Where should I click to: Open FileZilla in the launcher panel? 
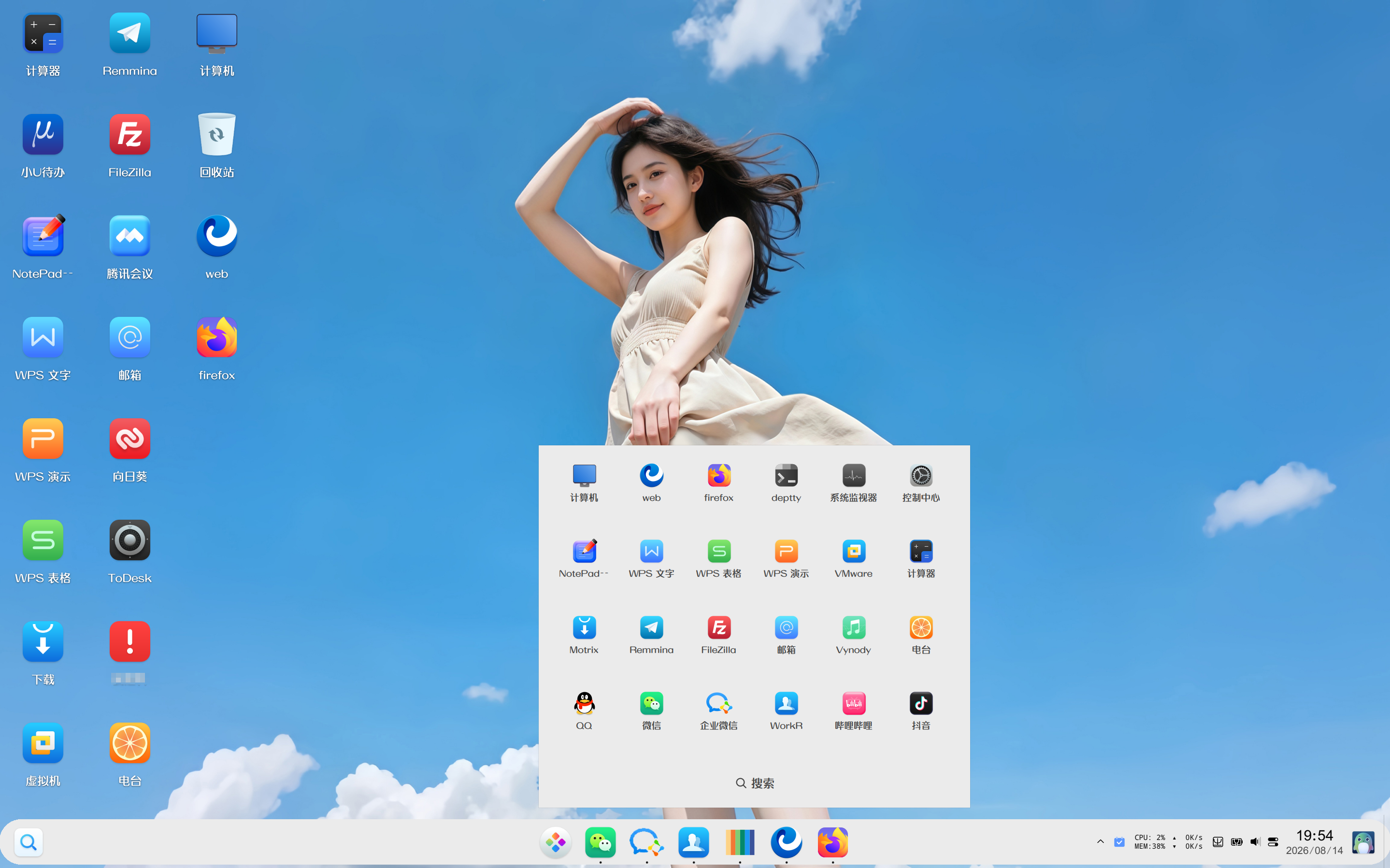718,636
